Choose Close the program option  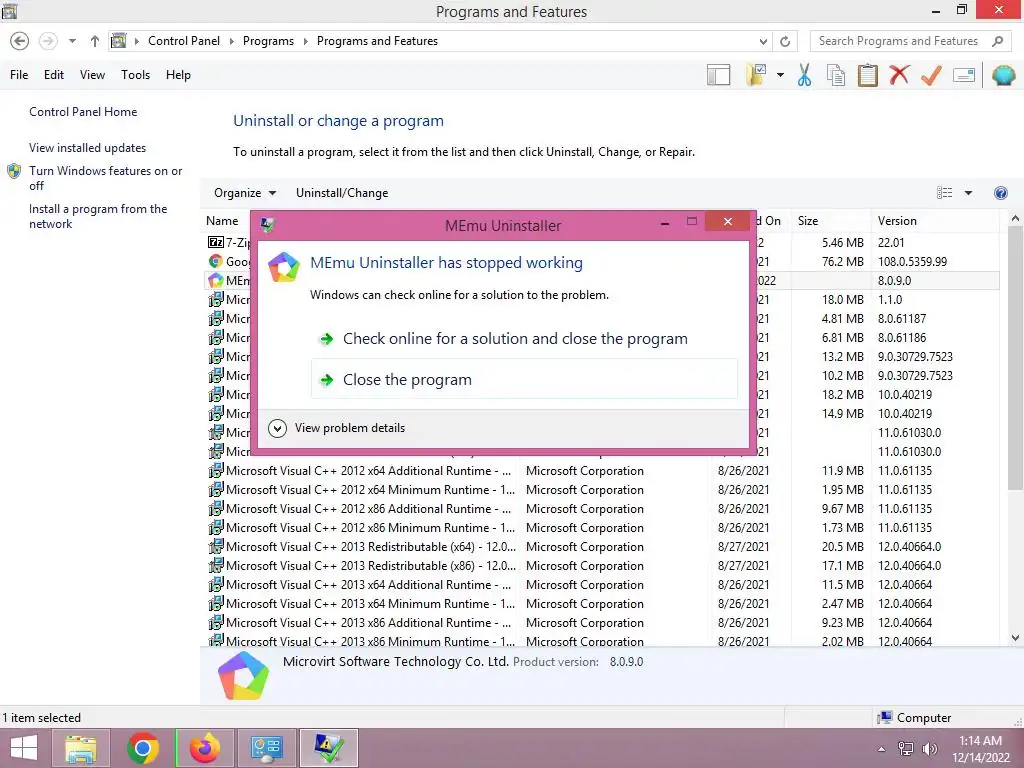pyautogui.click(x=524, y=379)
